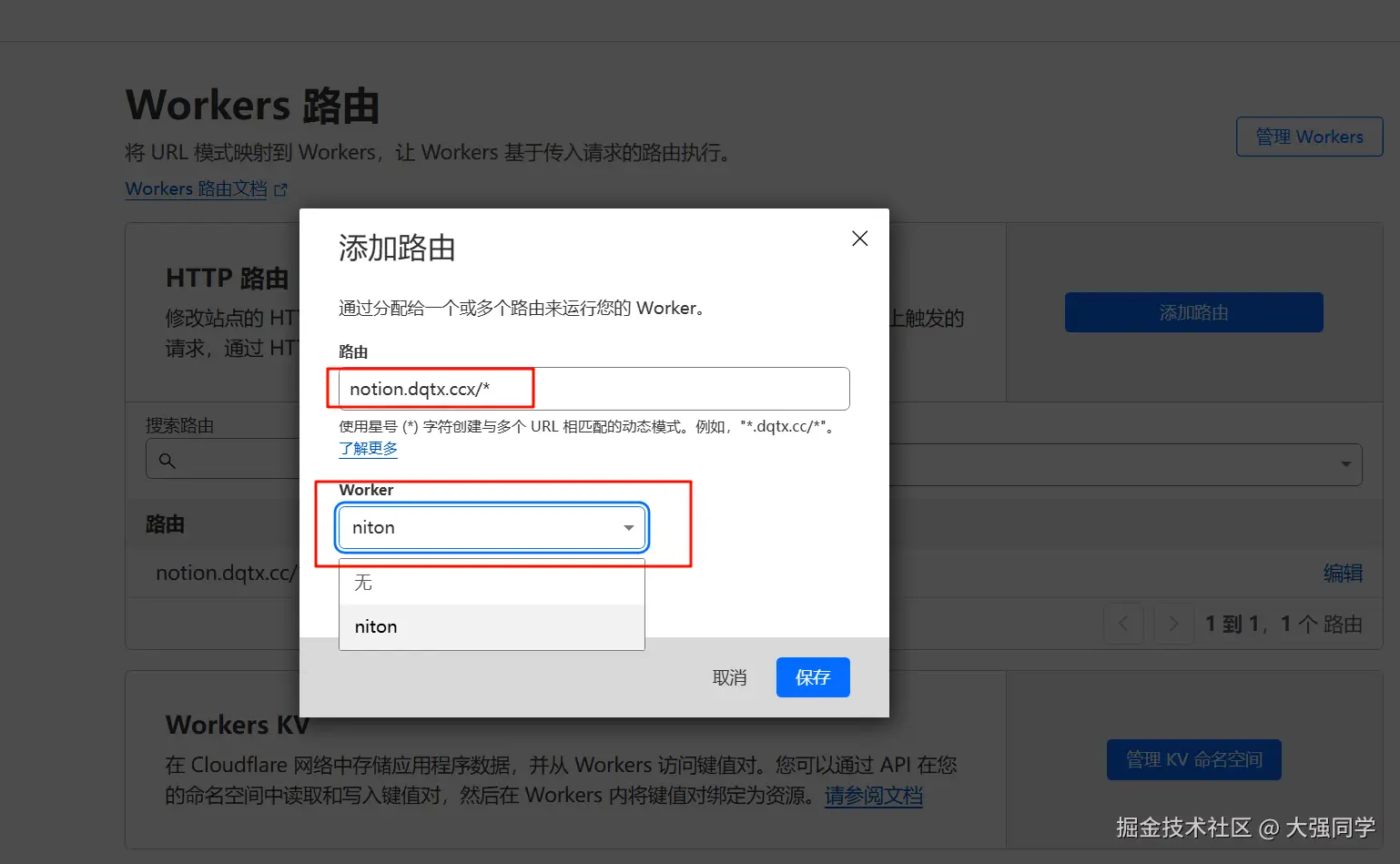This screenshot has width=1400, height=864.
Task: Open the 请参阅文档 link in Workers KV
Action: pyautogui.click(x=873, y=796)
